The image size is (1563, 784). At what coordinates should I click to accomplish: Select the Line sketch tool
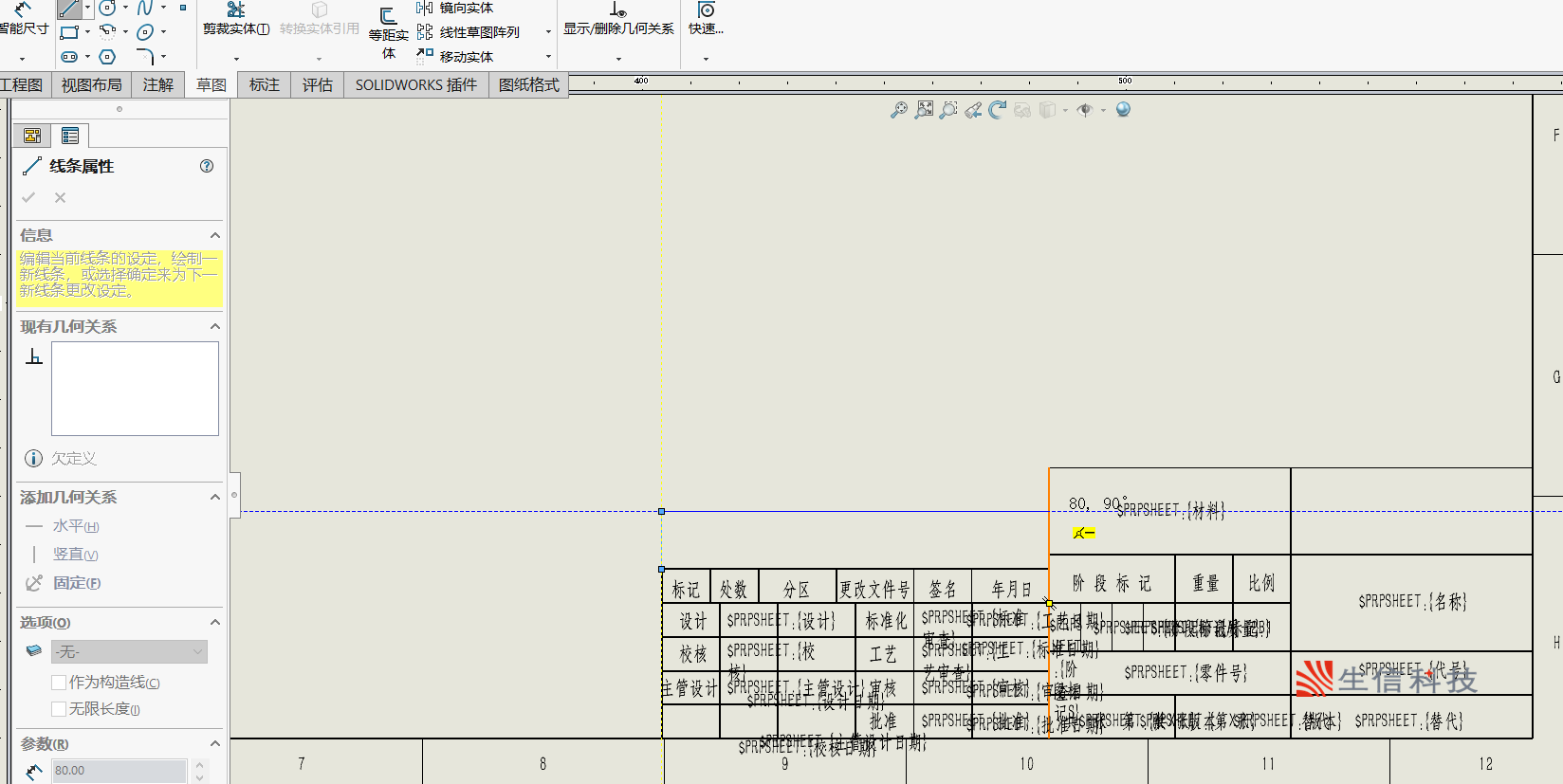pyautogui.click(x=69, y=9)
